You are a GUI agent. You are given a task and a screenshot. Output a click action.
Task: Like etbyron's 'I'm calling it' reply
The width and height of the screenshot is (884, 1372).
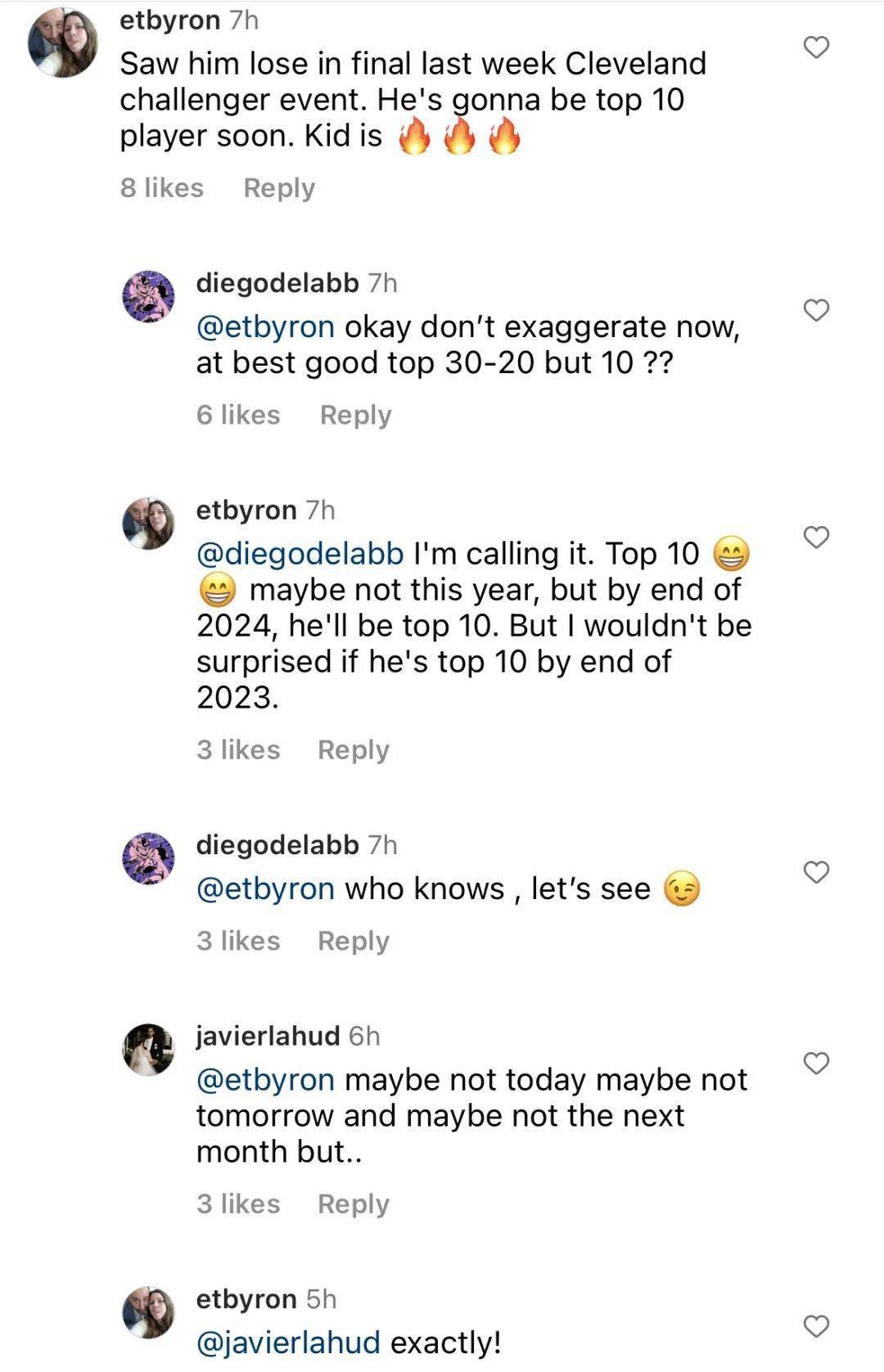coord(816,538)
